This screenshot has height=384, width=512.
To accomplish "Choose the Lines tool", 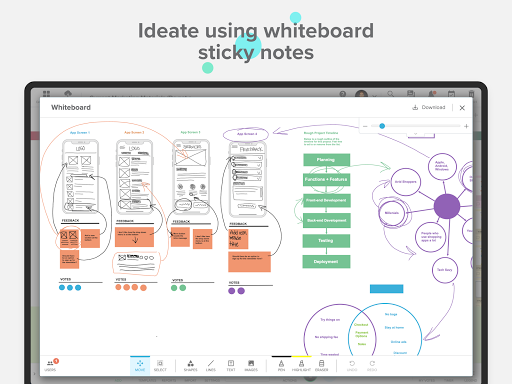I will (x=211, y=366).
